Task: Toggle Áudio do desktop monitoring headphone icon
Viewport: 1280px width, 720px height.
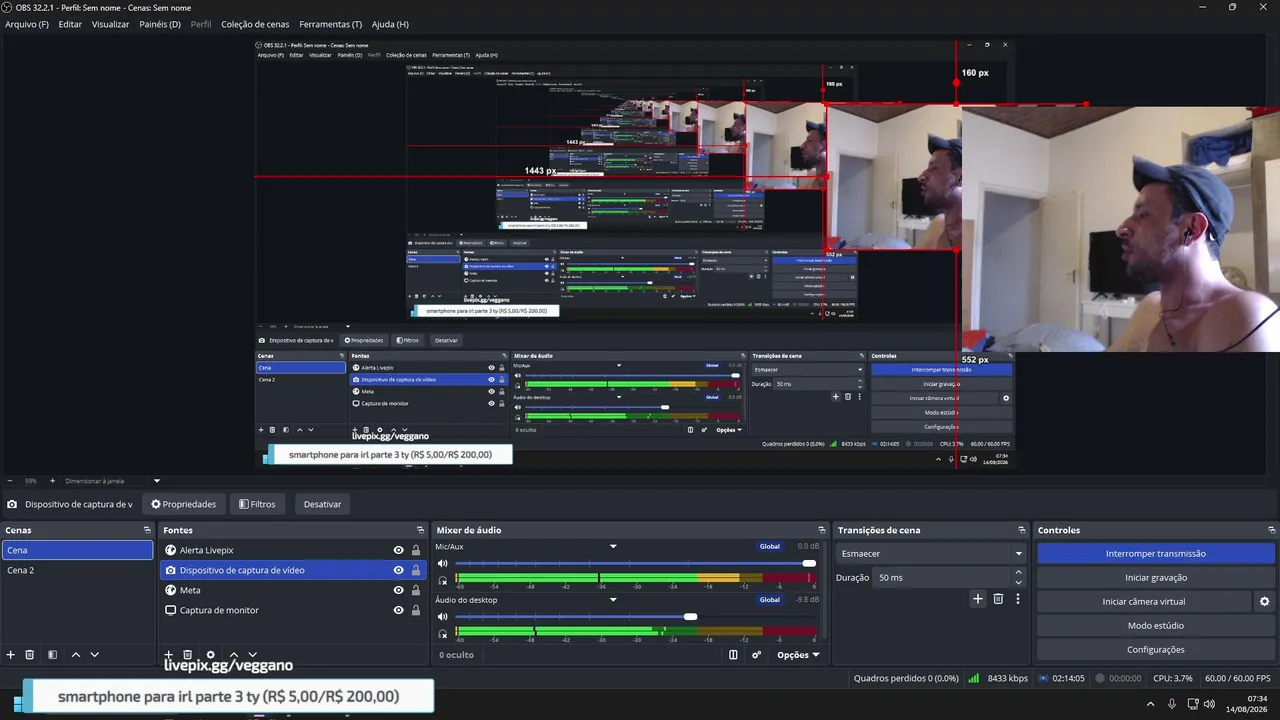Action: pyautogui.click(x=443, y=634)
